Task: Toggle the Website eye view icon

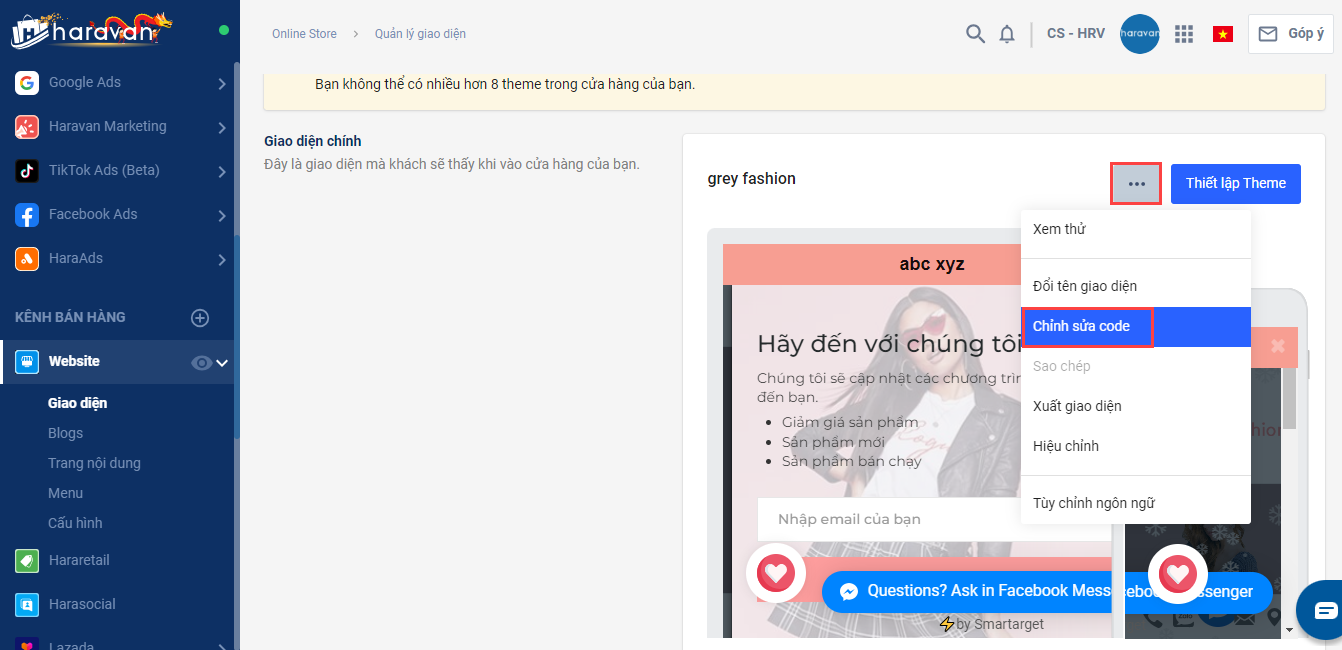Action: [201, 363]
